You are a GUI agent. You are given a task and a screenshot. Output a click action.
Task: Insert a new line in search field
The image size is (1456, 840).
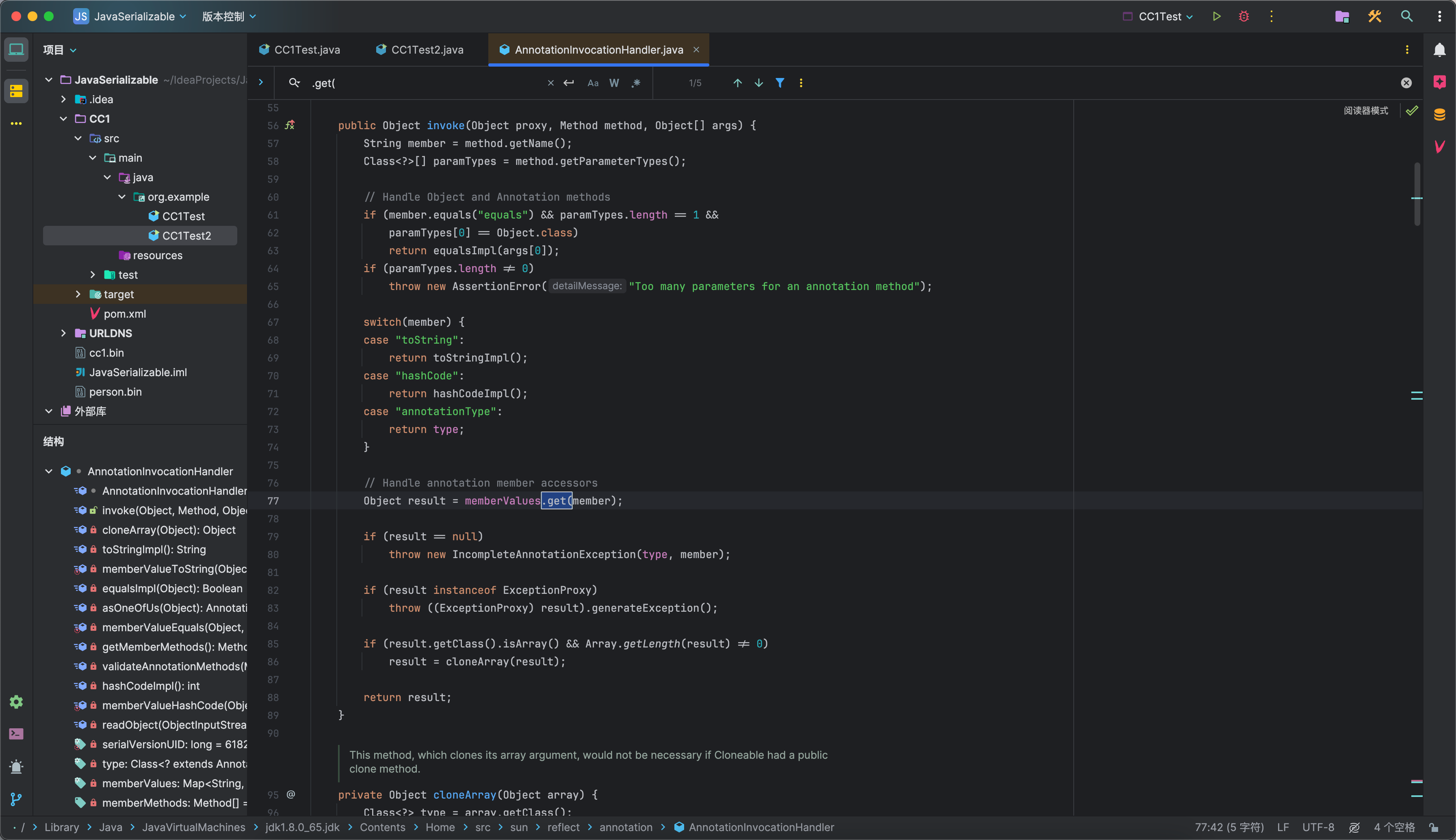(x=569, y=83)
